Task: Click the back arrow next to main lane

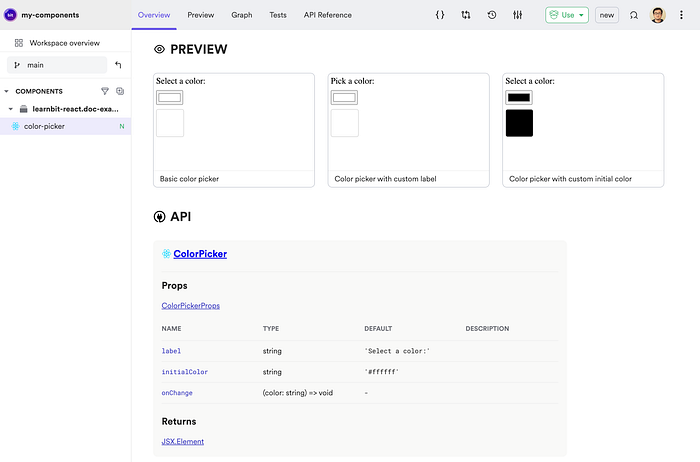Action: coord(118,65)
